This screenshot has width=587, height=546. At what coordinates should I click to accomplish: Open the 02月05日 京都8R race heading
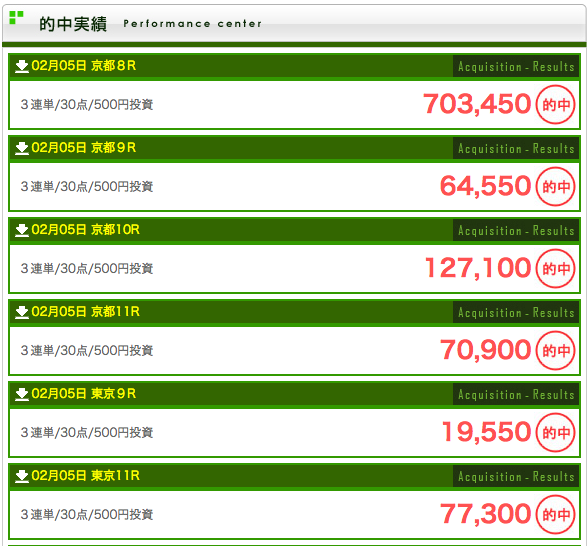[x=84, y=66]
